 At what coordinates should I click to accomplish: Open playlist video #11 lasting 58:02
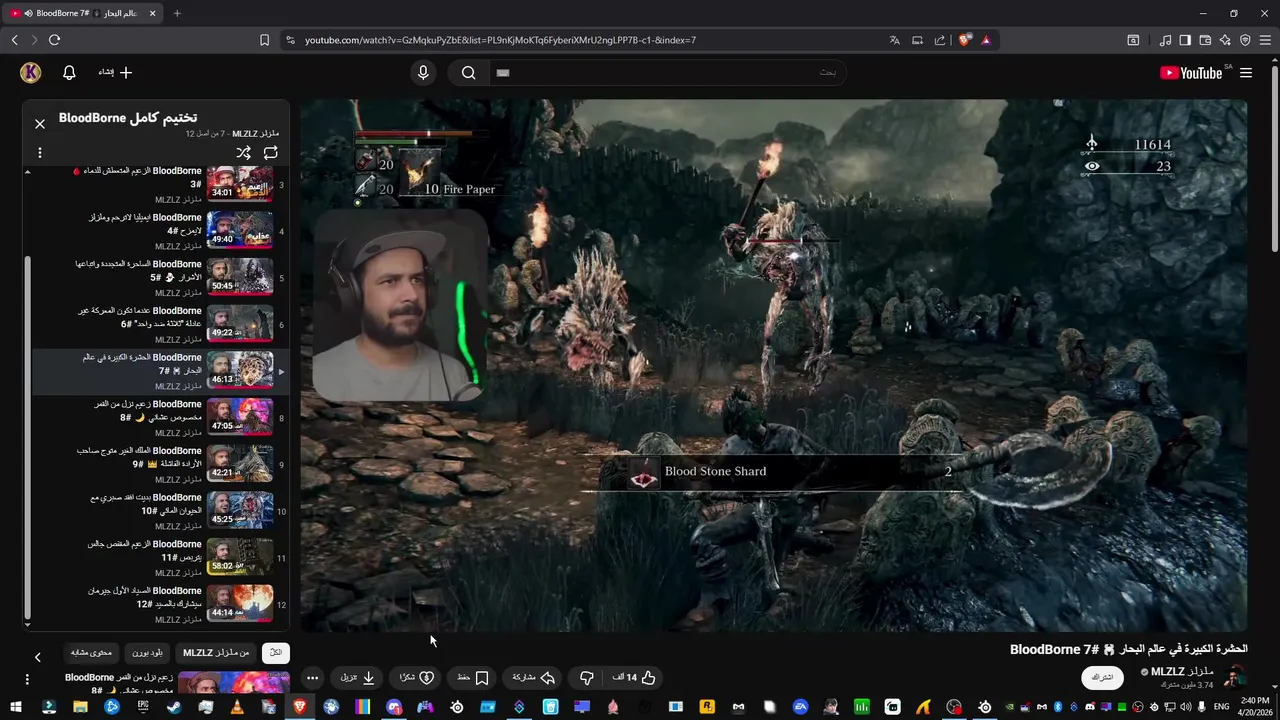(x=240, y=557)
